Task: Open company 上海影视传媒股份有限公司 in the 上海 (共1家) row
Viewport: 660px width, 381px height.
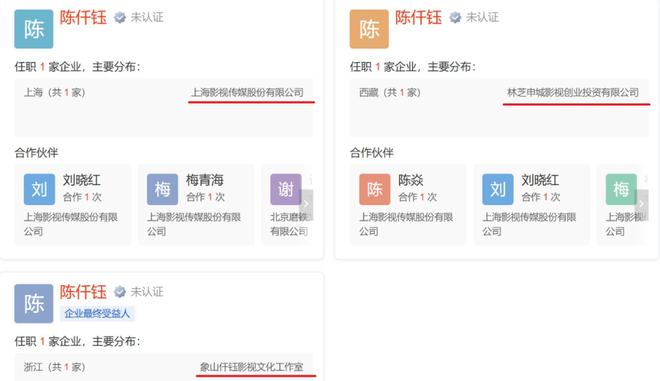Action: 248,93
